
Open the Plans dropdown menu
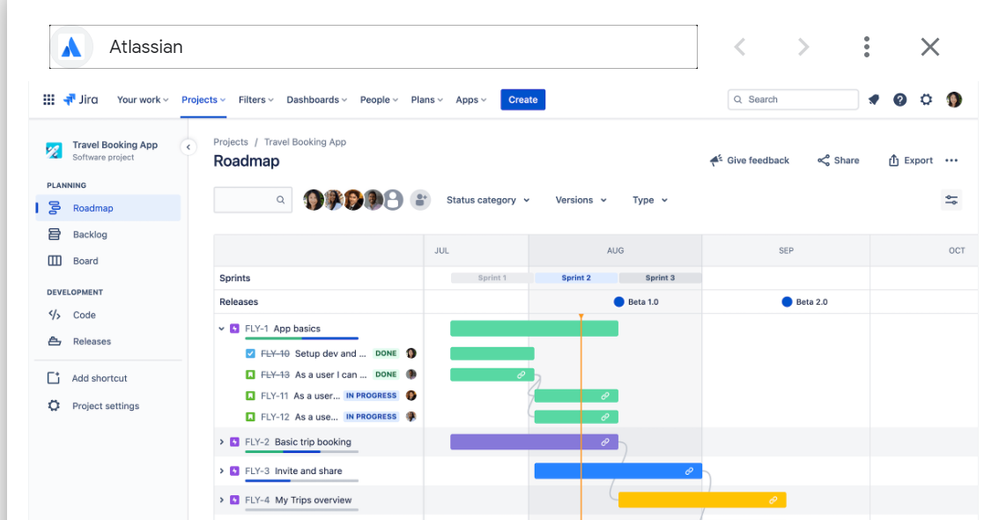tap(426, 99)
